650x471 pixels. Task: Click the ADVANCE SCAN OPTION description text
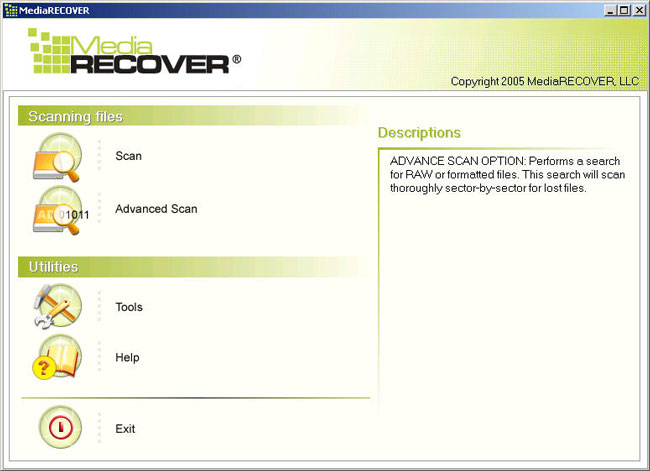pos(507,175)
